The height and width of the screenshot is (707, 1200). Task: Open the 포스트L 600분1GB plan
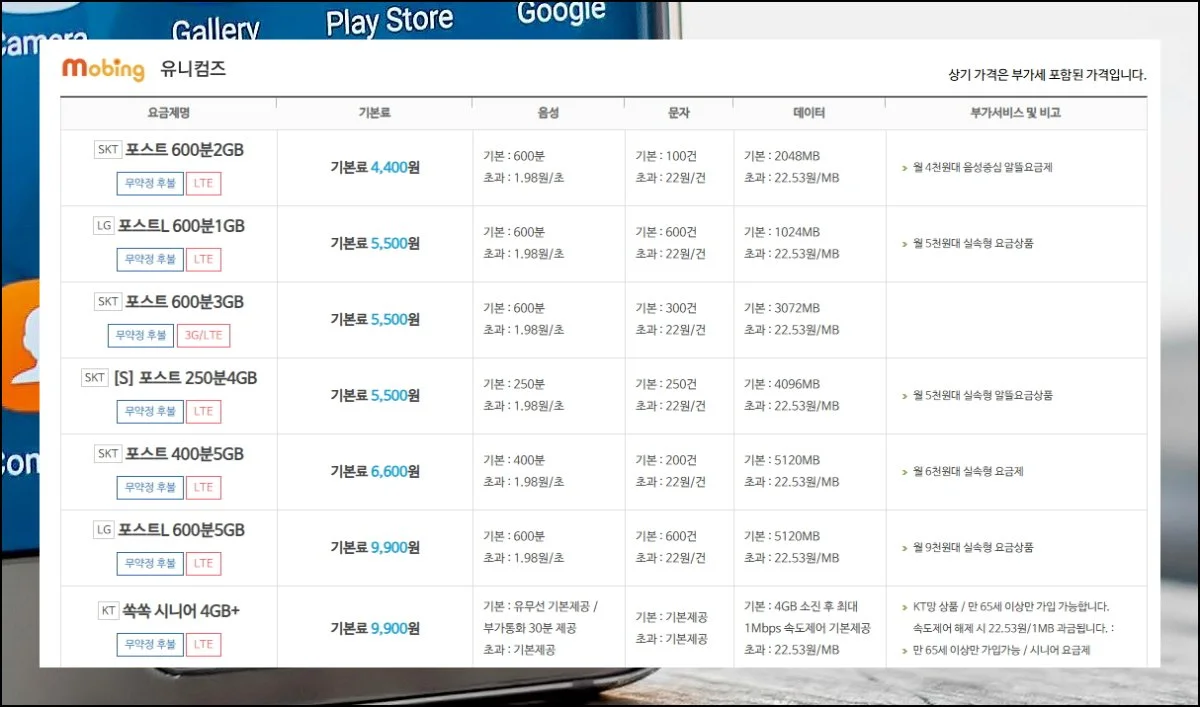click(x=181, y=226)
